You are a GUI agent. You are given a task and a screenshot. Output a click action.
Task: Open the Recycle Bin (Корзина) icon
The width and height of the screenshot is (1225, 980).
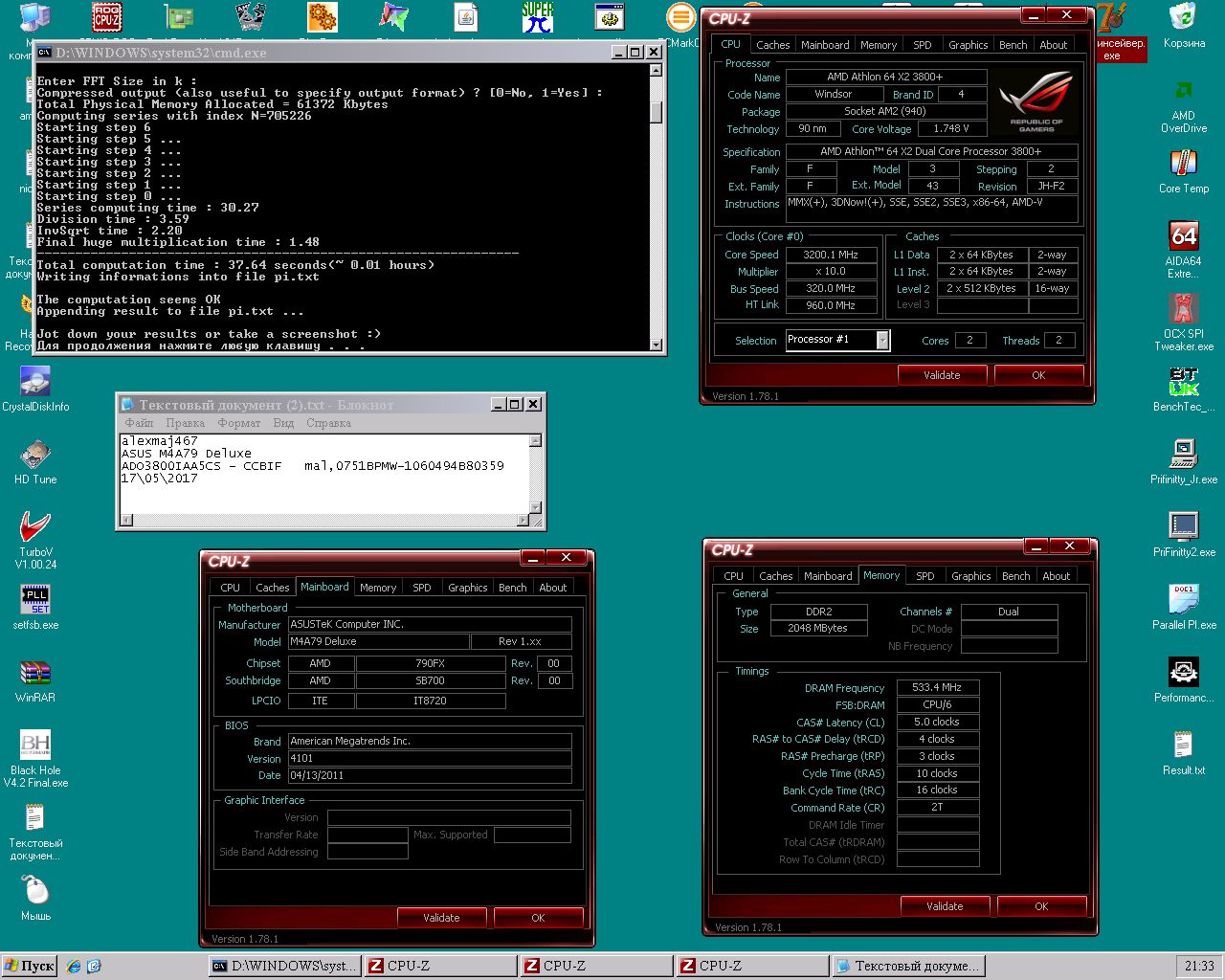1184,25
